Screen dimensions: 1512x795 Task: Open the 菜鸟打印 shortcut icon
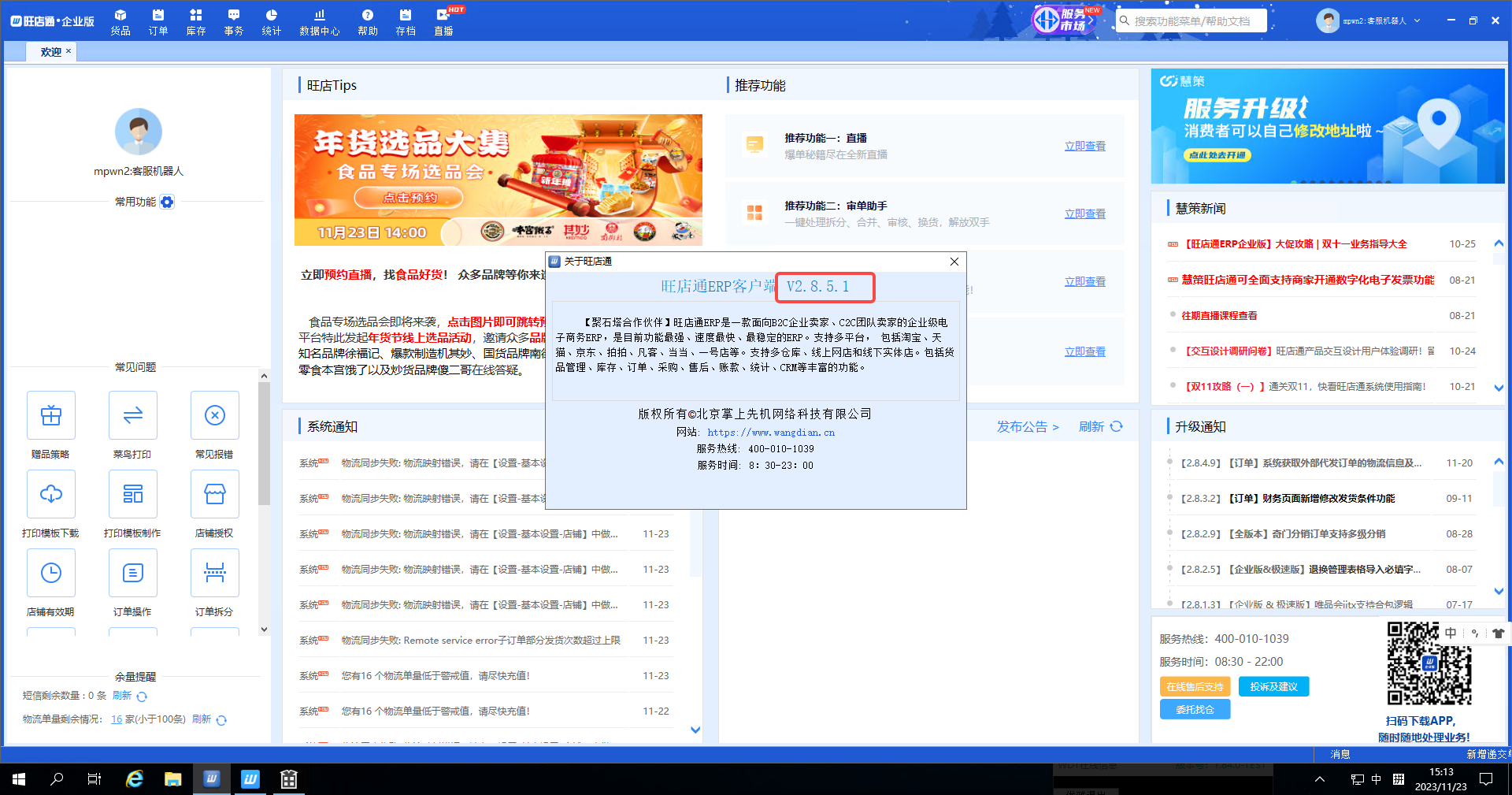(x=133, y=415)
